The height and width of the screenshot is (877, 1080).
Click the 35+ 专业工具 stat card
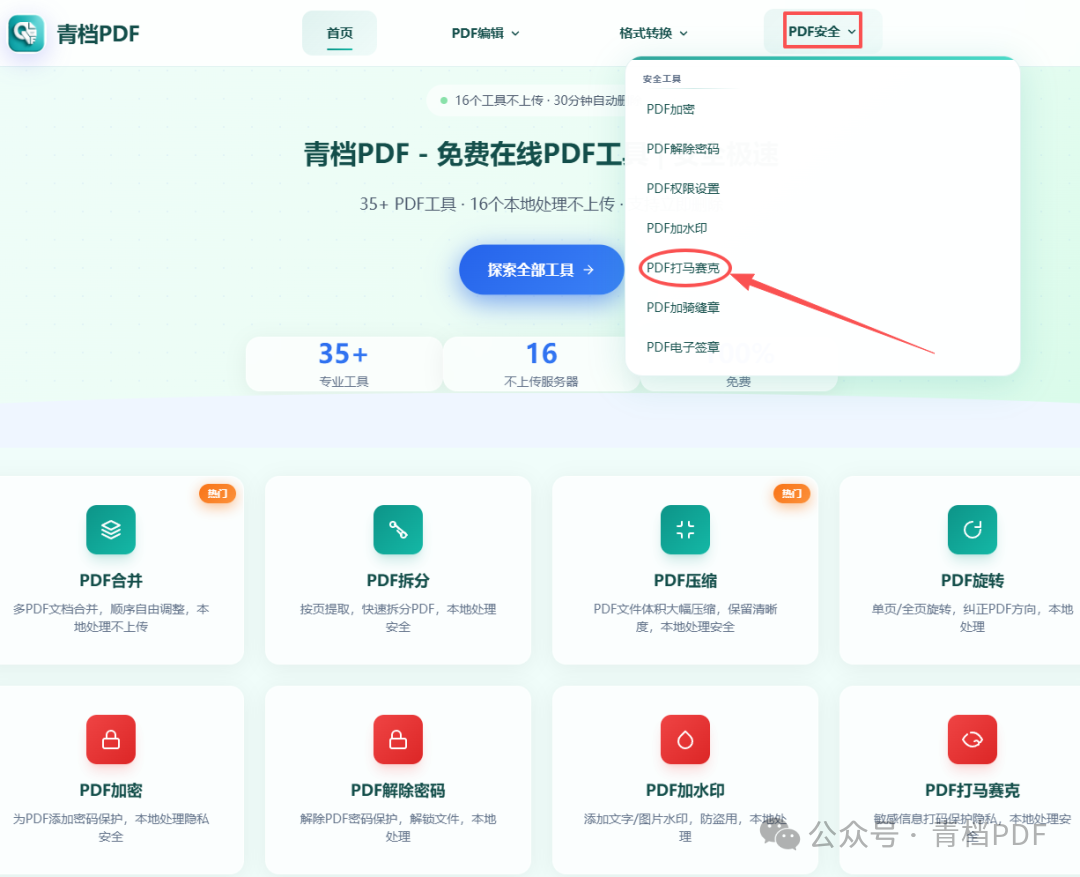coord(344,364)
